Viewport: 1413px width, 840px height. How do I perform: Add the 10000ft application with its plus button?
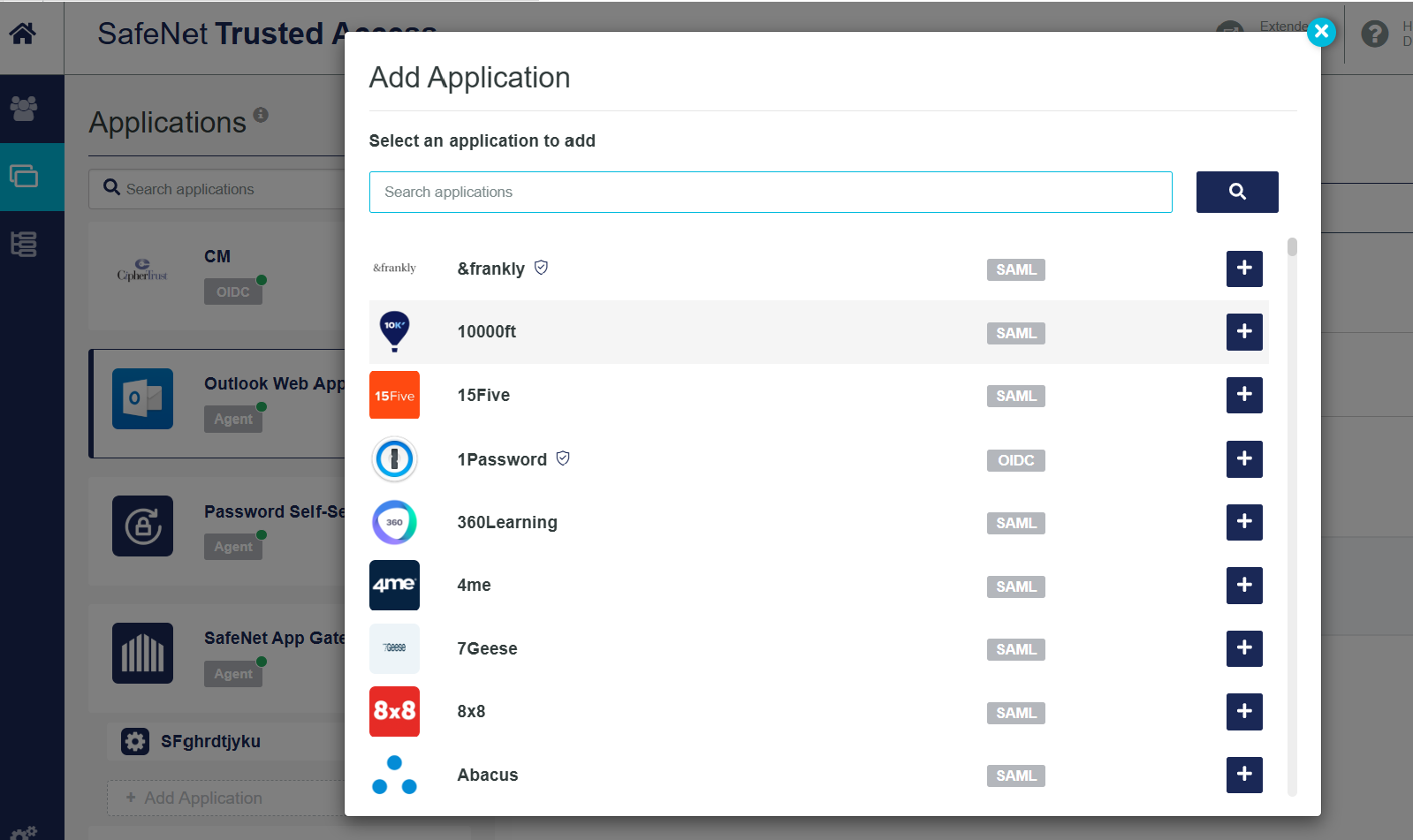tap(1244, 332)
